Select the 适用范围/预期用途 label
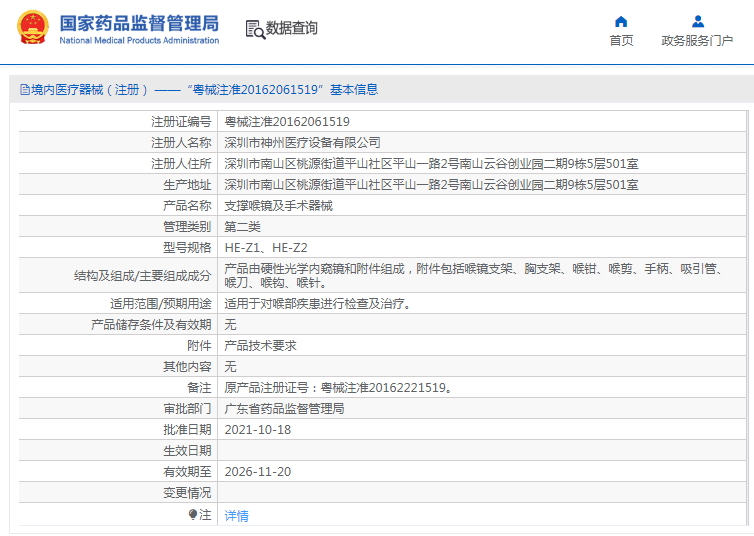The height and width of the screenshot is (536, 754). coord(161,304)
